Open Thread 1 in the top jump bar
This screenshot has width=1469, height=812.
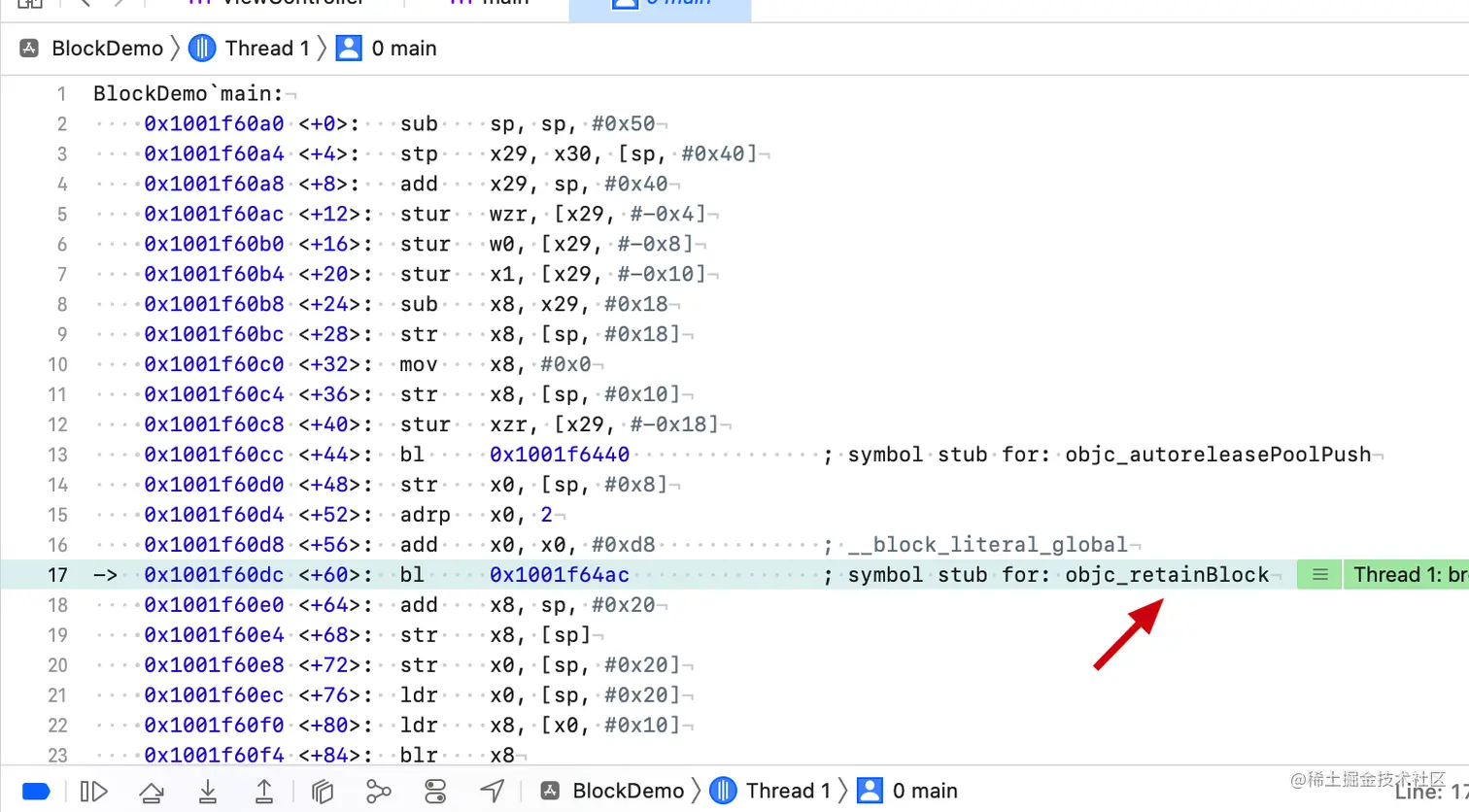click(250, 48)
